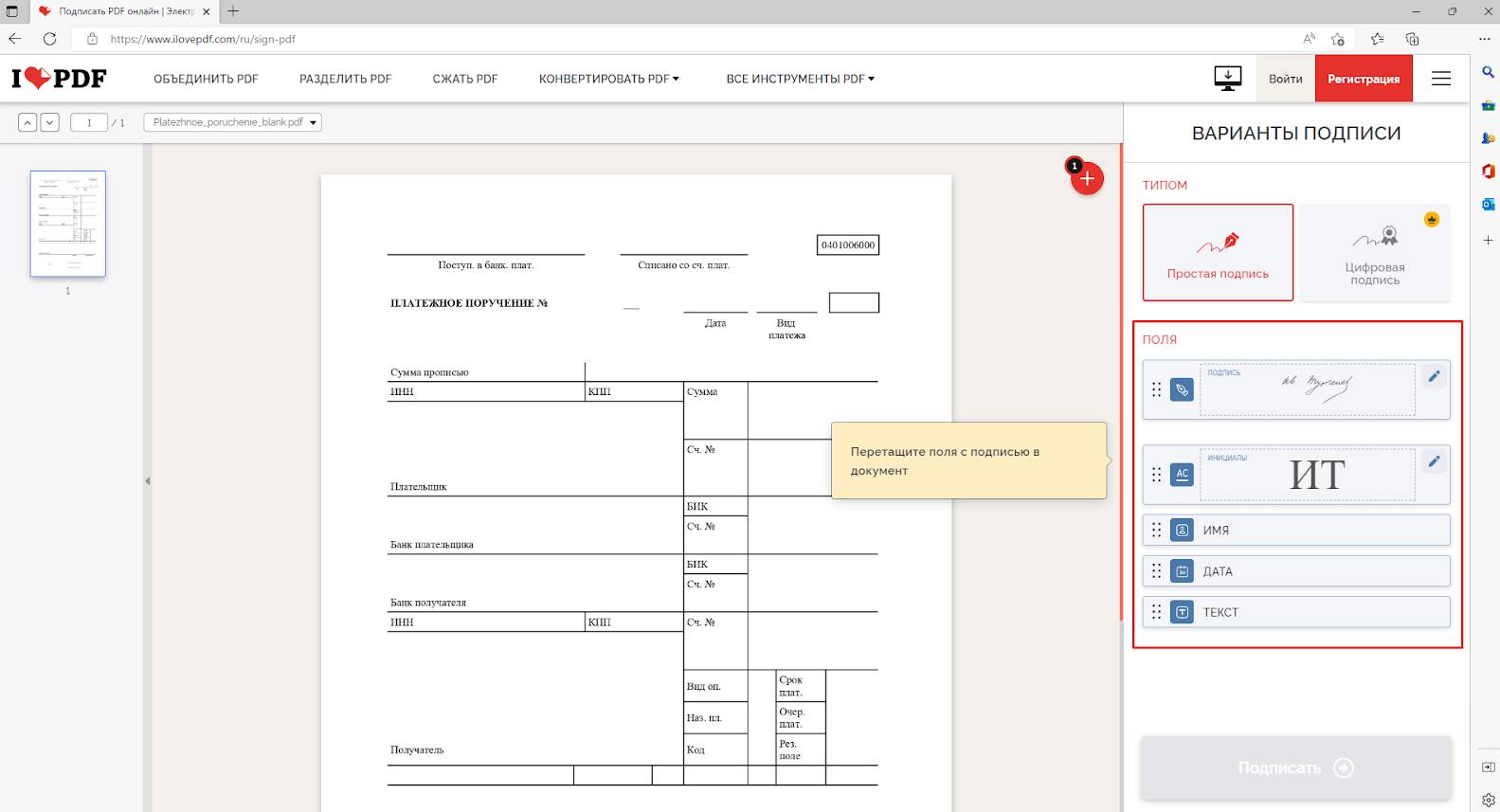Reload the page in browser

50,39
